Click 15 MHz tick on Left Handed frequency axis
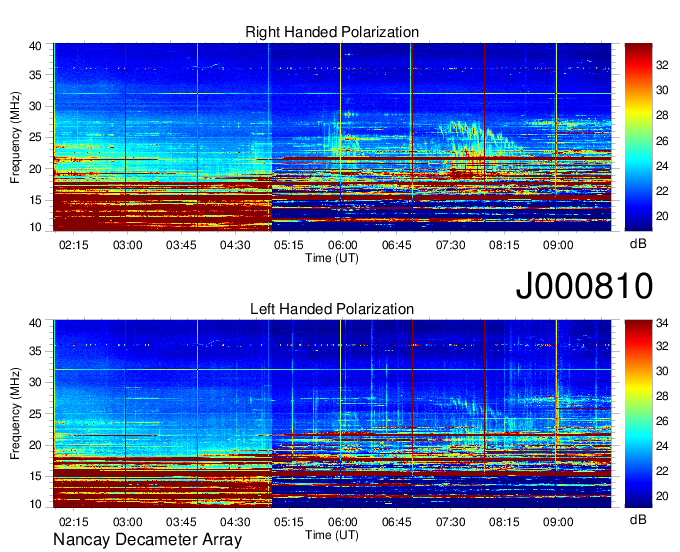The height and width of the screenshot is (552, 680). pos(36,476)
